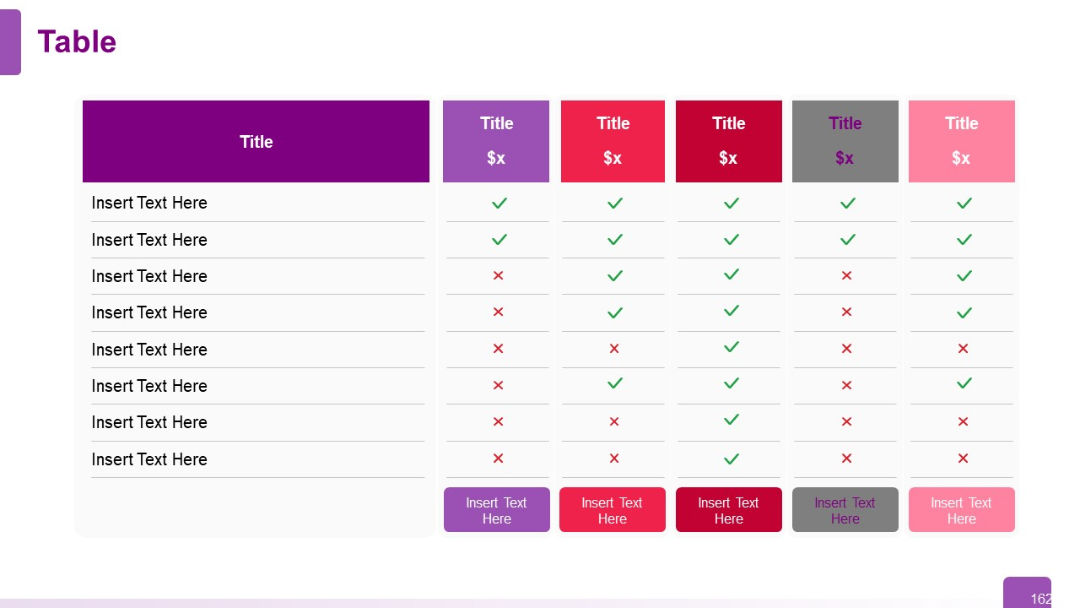Select the light purple Title $x header
The width and height of the screenshot is (1080, 608).
coord(496,141)
